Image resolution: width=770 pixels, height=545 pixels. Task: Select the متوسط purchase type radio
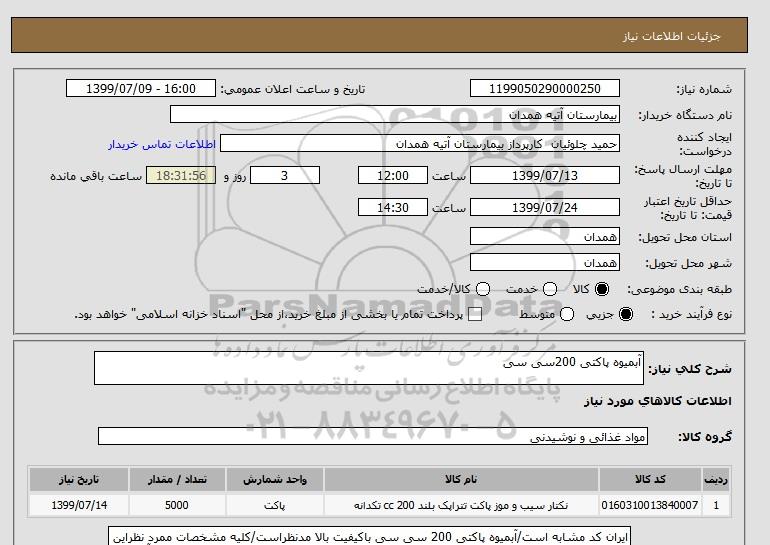click(x=566, y=314)
